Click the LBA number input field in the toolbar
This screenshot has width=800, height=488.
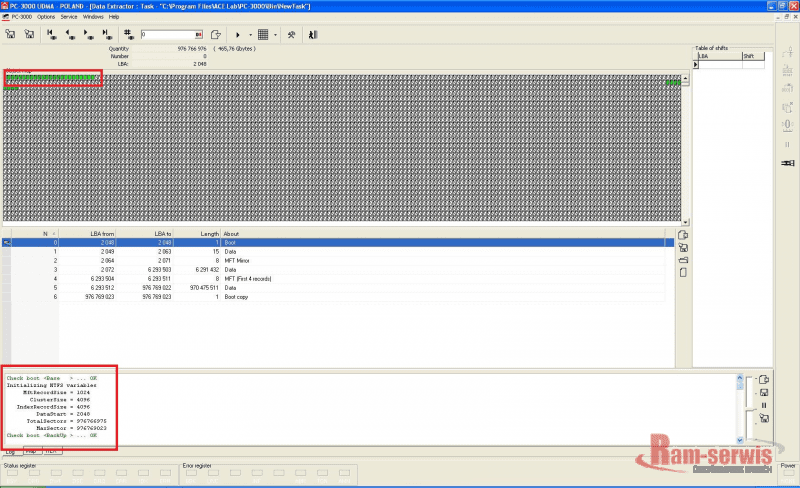click(170, 34)
